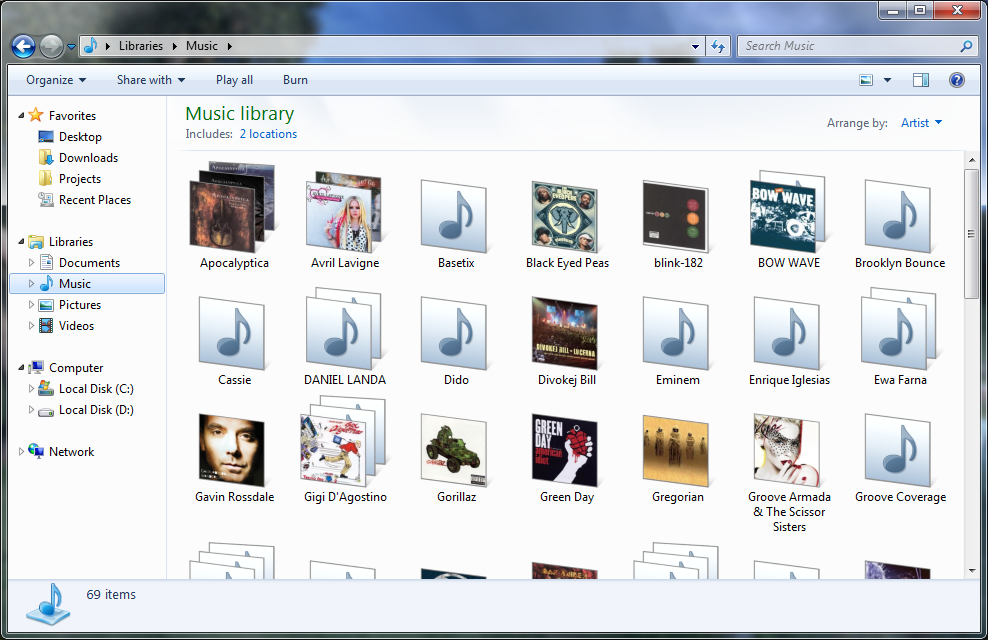Open Recent Places in Favorites
The image size is (988, 640).
pos(95,200)
